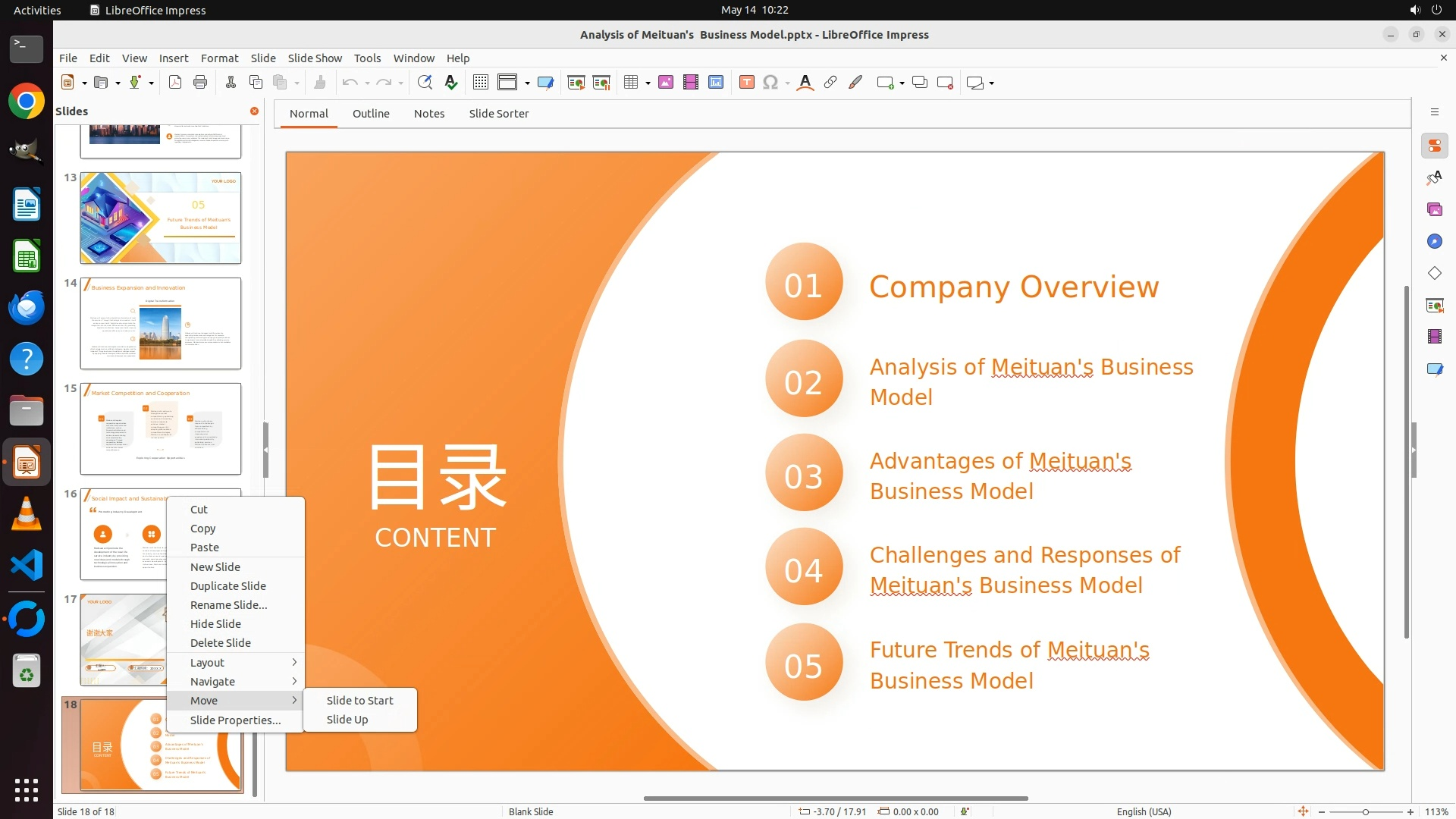
Task: Click the Display Grid icon
Action: (x=481, y=83)
